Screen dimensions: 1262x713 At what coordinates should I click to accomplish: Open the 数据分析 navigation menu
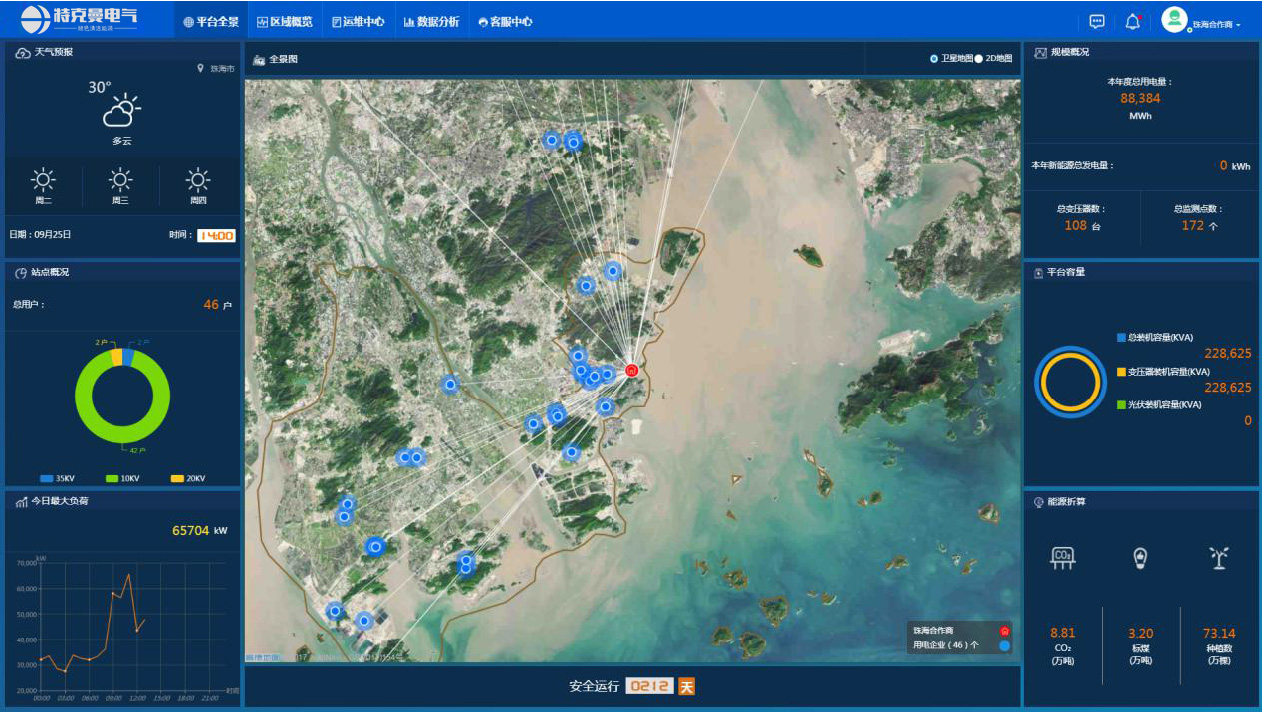pyautogui.click(x=431, y=21)
